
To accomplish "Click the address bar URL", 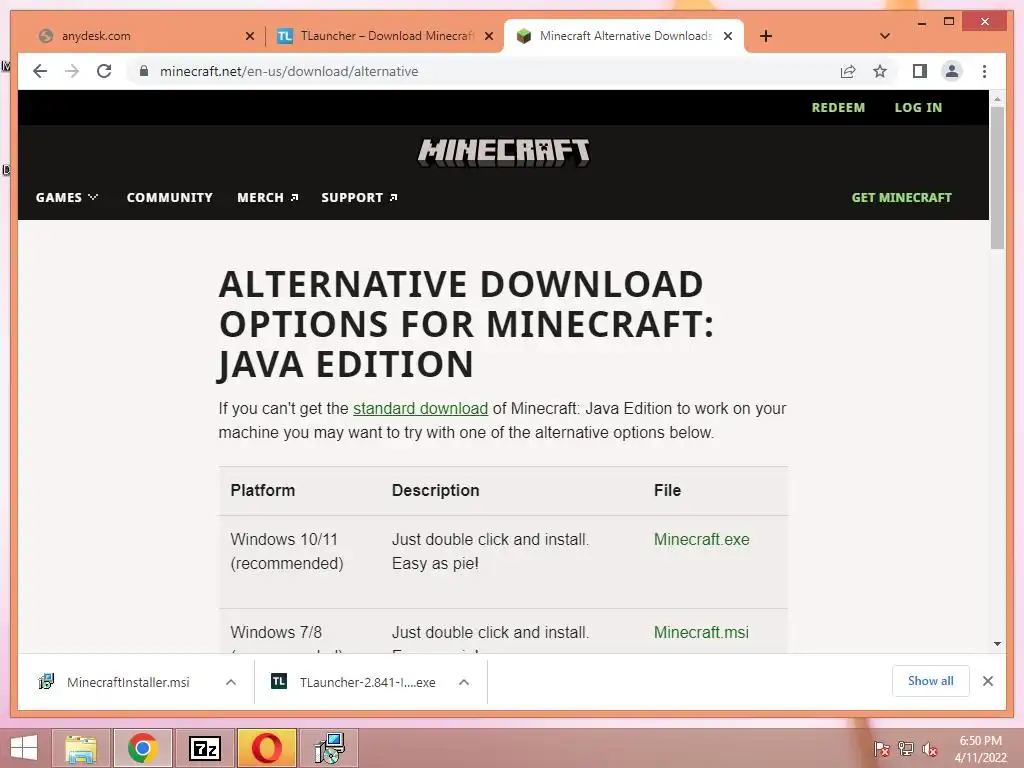I will (x=289, y=71).
